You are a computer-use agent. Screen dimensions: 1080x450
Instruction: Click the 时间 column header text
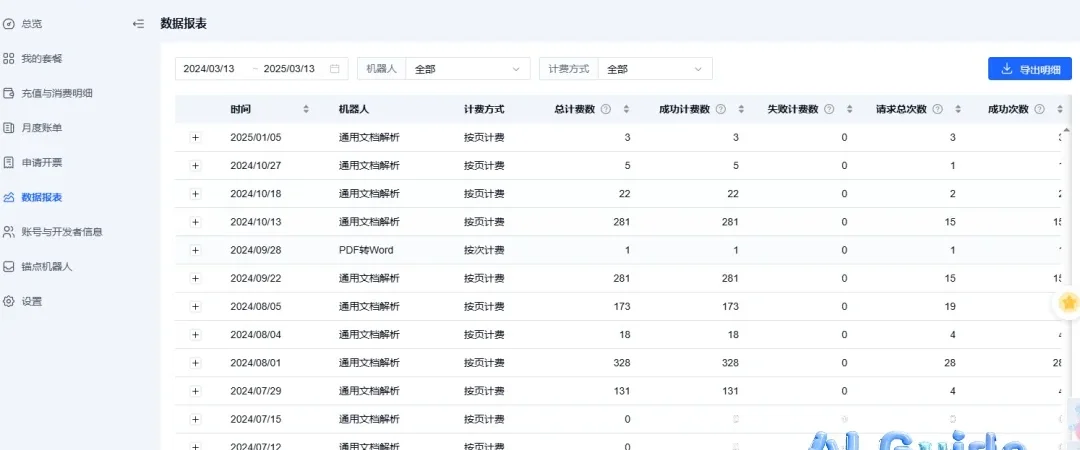click(241, 109)
